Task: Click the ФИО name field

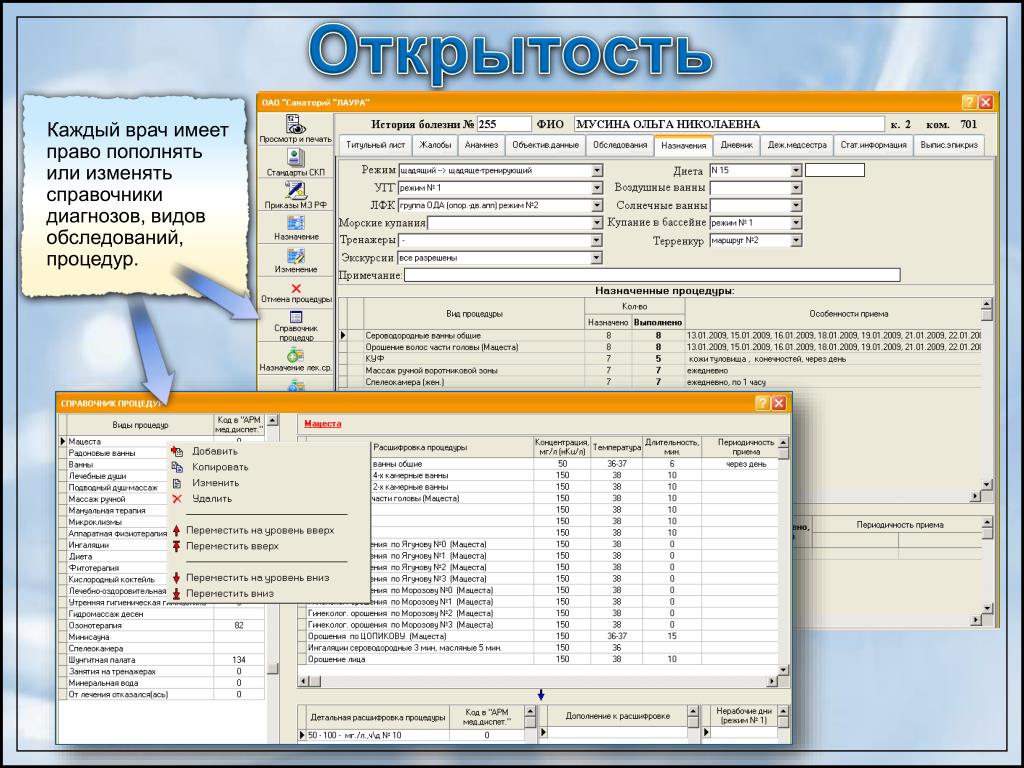Action: click(x=728, y=124)
